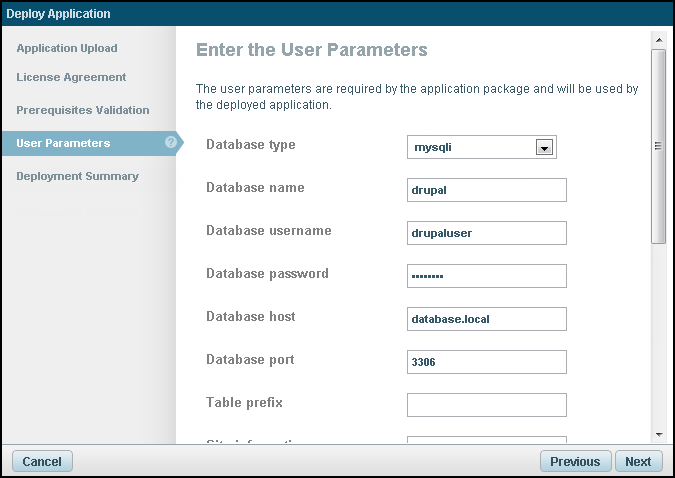Proceed with the Next button
Screen dimensions: 675x478
tap(638, 461)
